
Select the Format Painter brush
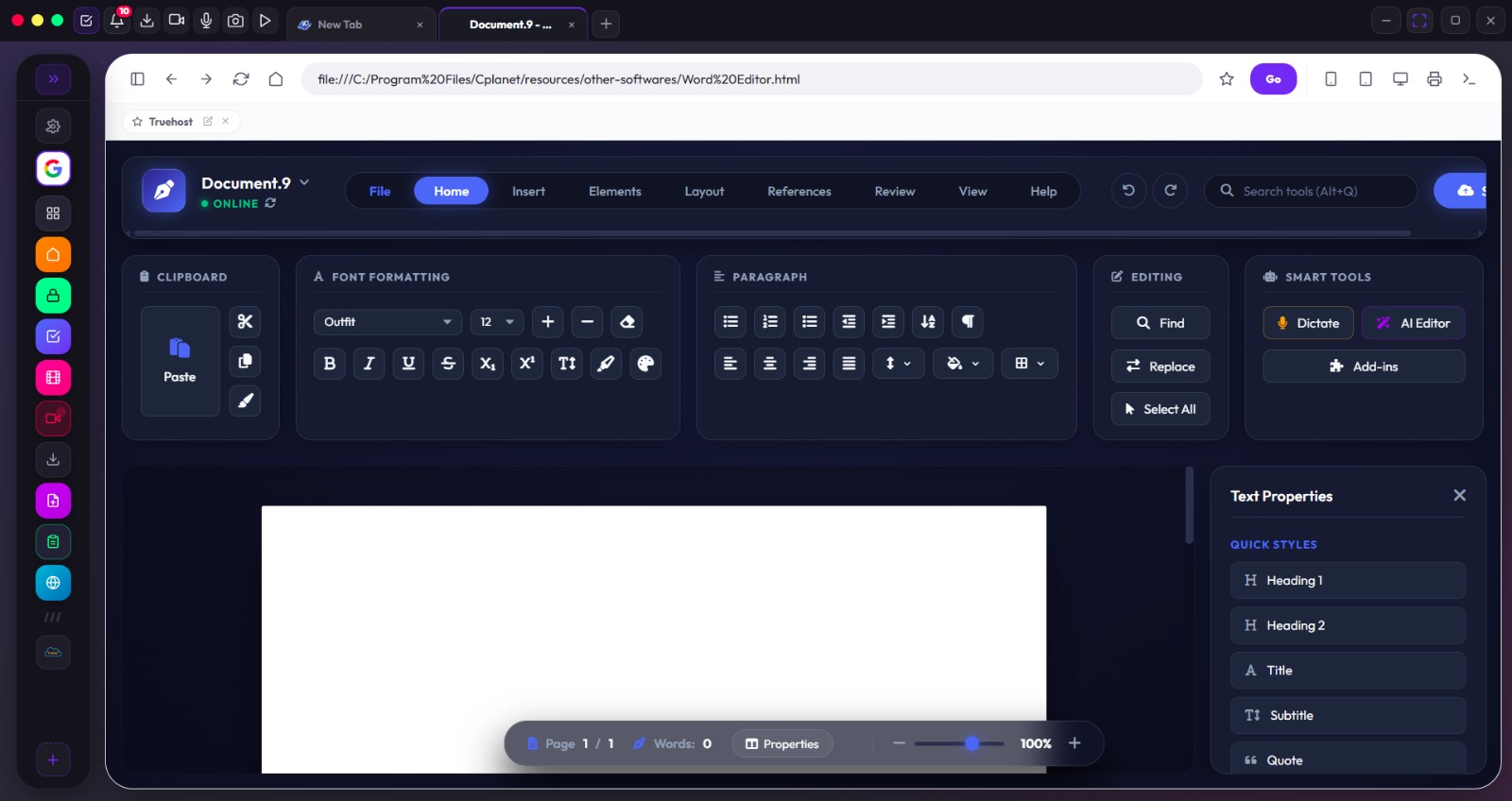(245, 401)
